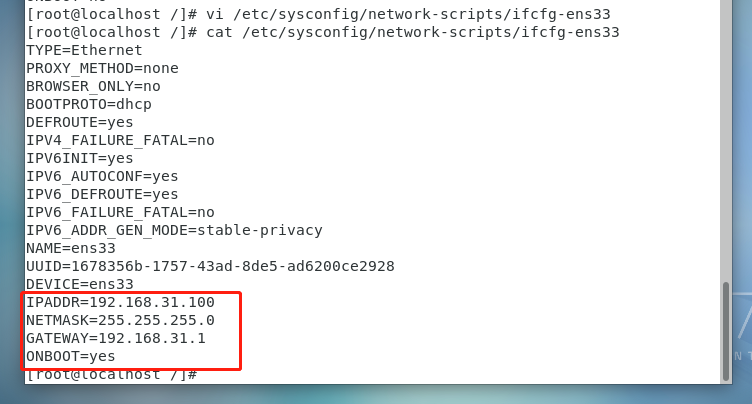Place the cursor on the IPADDR=192.168.31.100 line

[120, 302]
